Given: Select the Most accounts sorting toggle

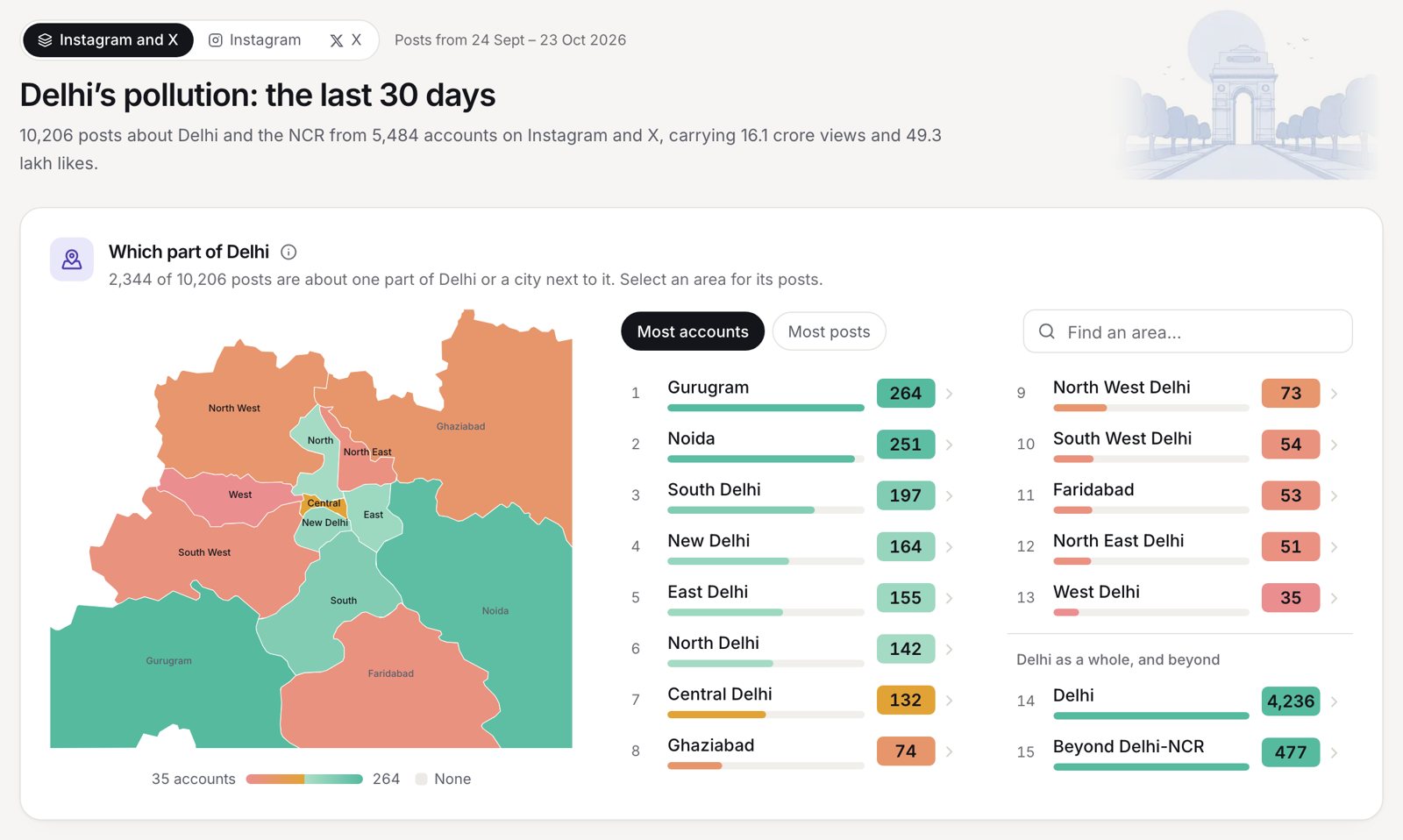Looking at the screenshot, I should 693,331.
